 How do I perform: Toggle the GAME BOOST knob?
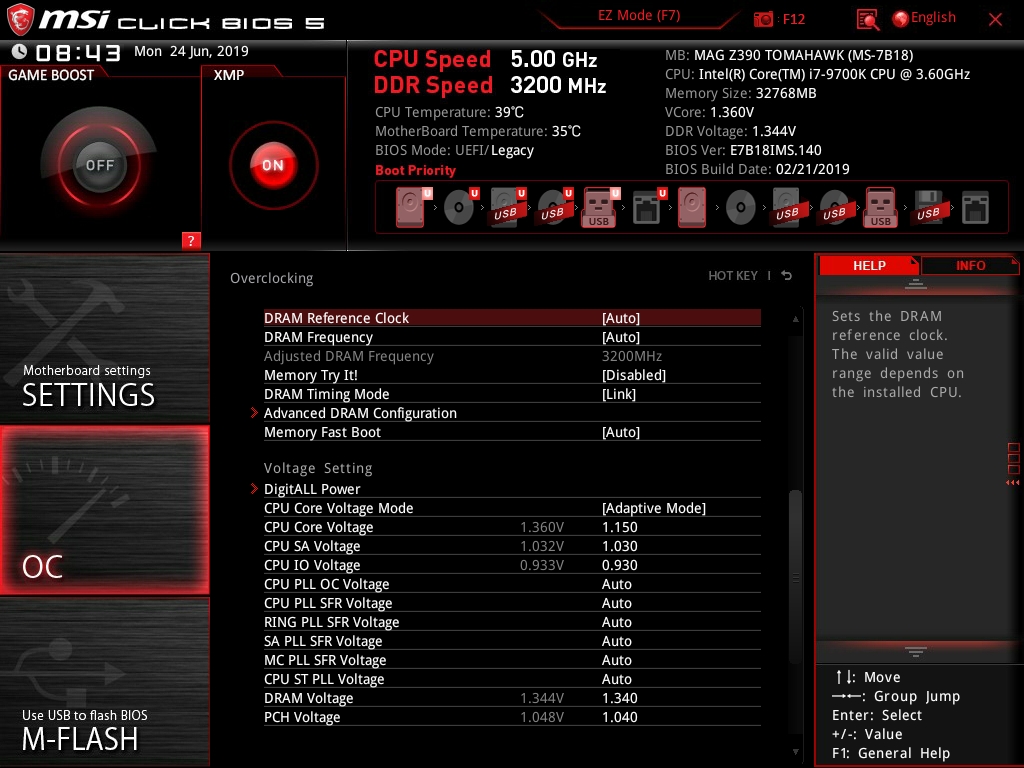point(99,165)
